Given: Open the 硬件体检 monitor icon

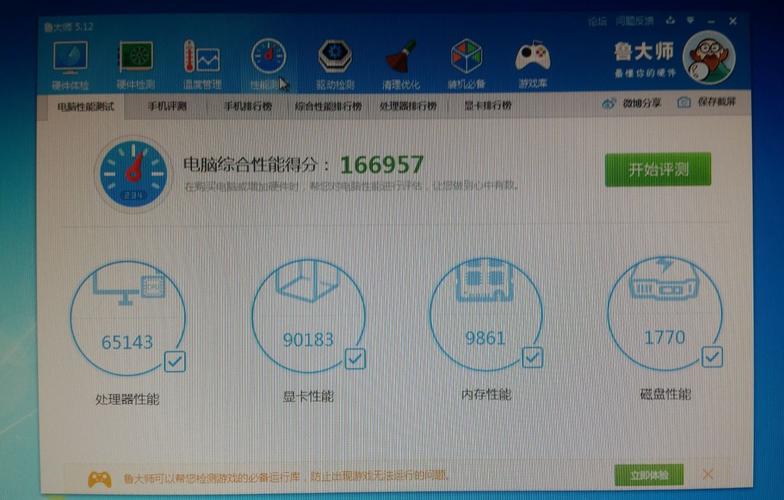Looking at the screenshot, I should 70,58.
